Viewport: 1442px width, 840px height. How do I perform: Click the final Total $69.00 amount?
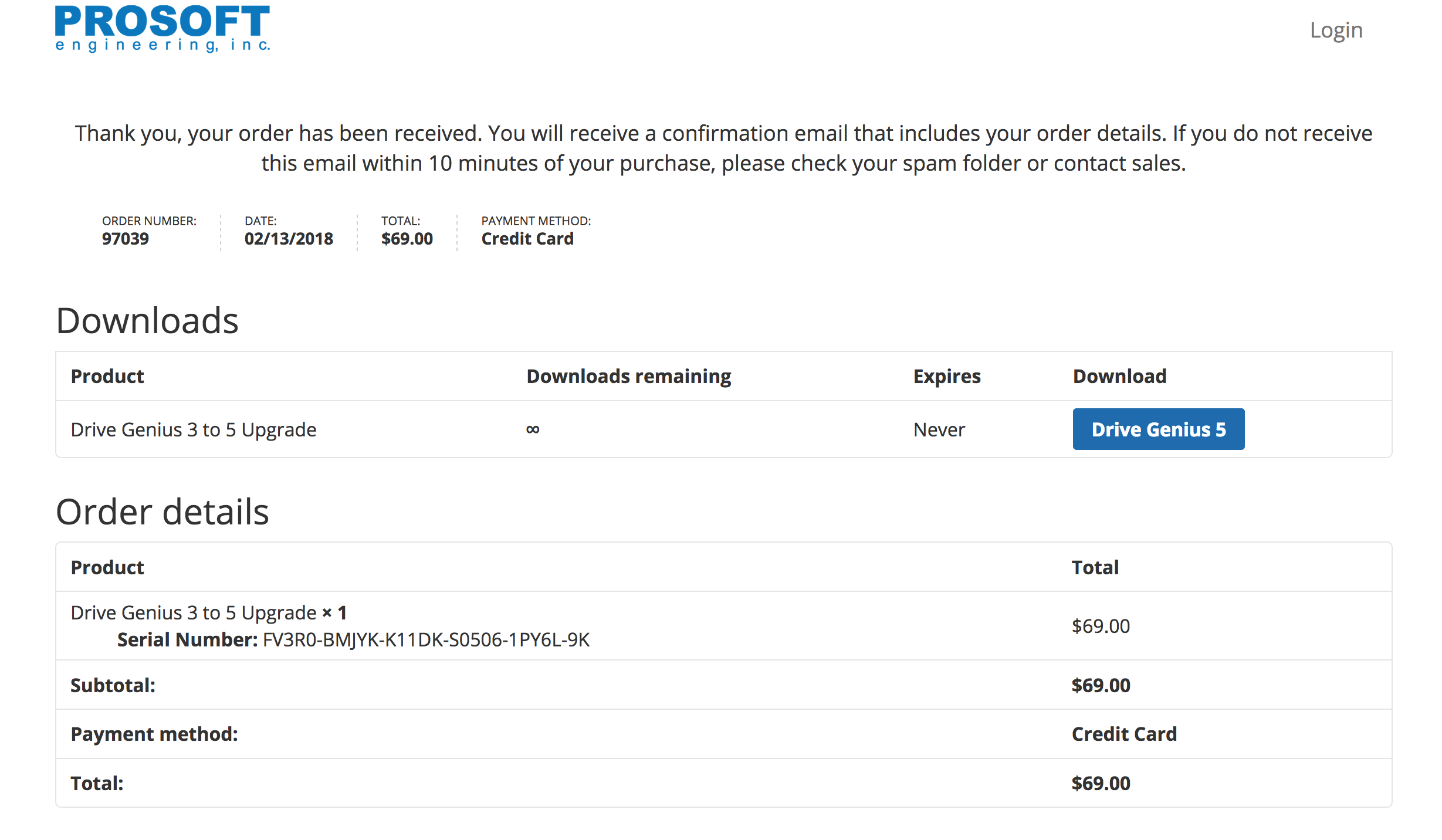point(1101,784)
